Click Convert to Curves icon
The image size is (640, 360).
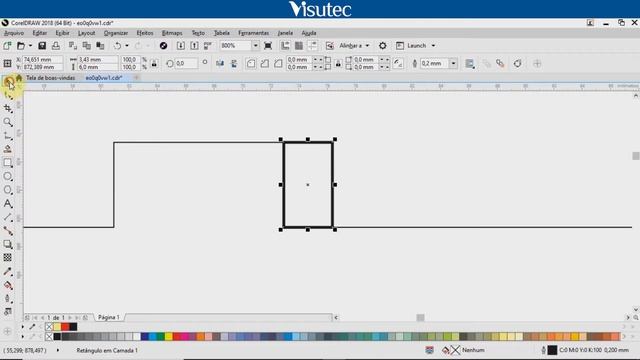tap(518, 64)
